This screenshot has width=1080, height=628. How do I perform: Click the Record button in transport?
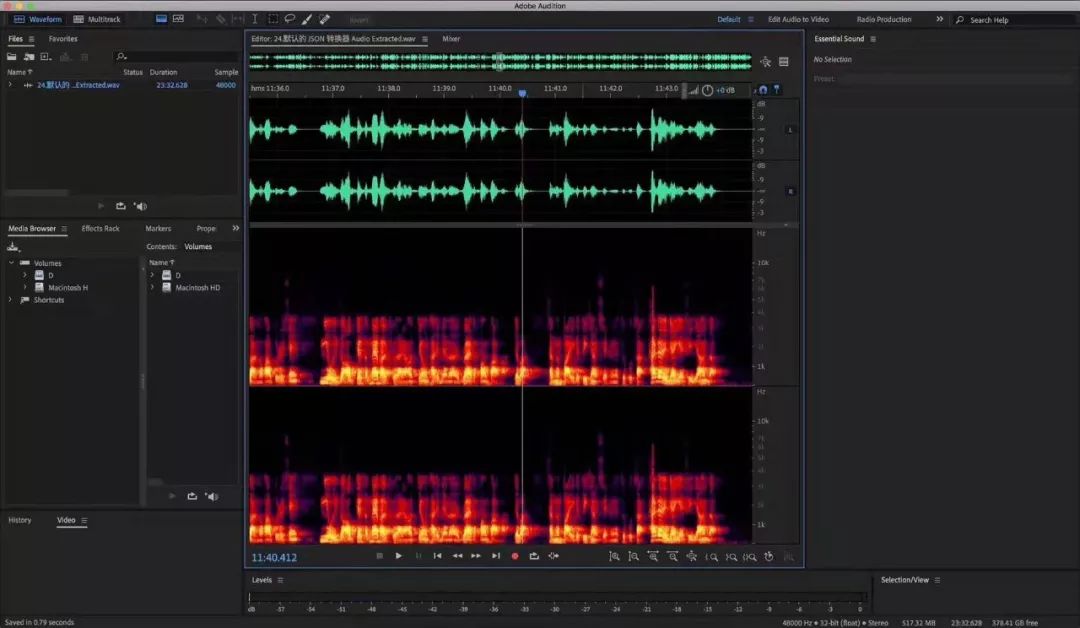pyautogui.click(x=515, y=556)
